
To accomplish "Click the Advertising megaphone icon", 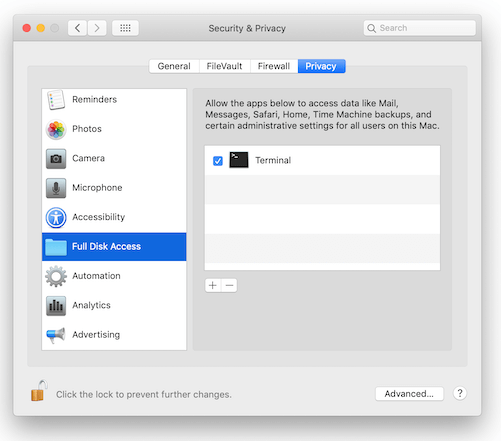I will click(56, 335).
